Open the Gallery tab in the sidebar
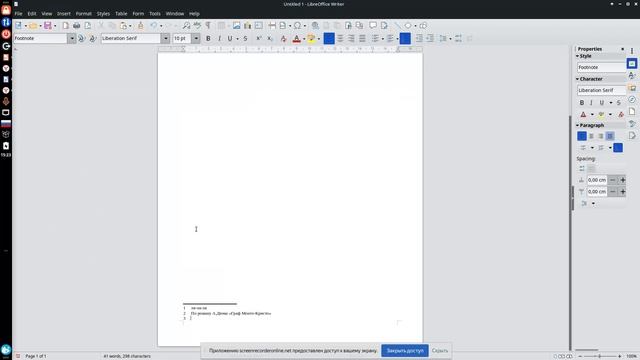Screen dimensions: 640x360 click(x=632, y=88)
